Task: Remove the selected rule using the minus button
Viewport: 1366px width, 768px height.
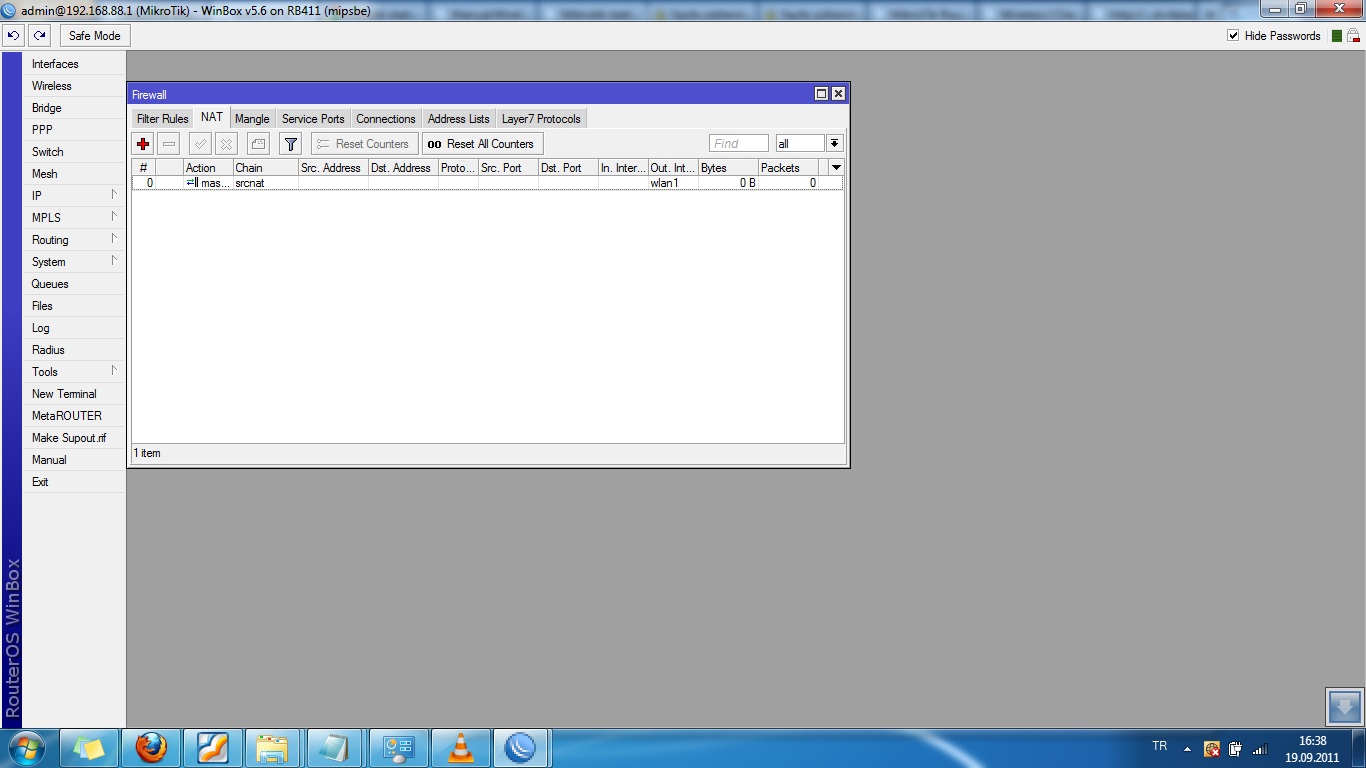Action: (x=169, y=144)
